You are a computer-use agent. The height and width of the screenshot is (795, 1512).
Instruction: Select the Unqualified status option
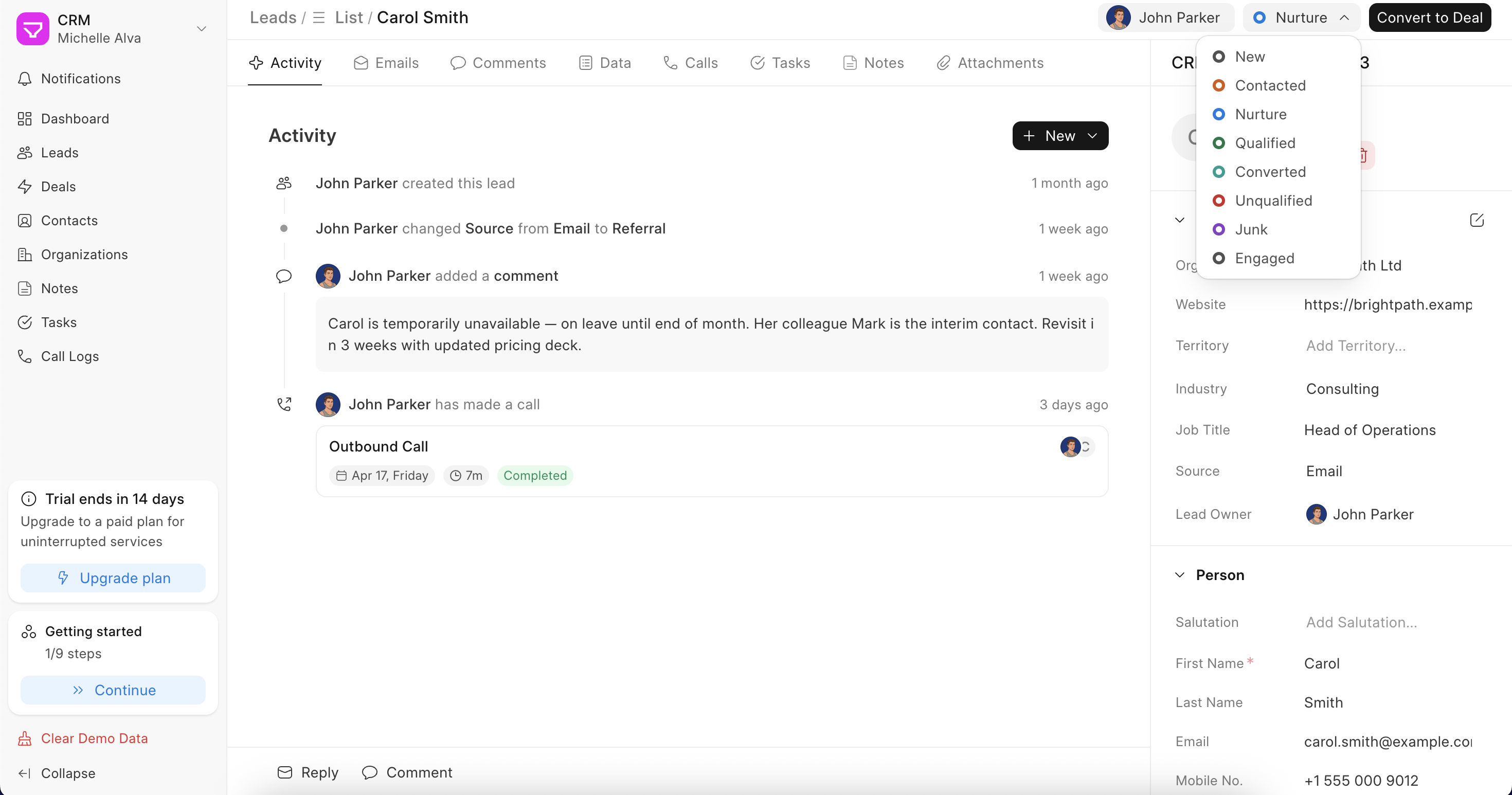tap(1272, 201)
